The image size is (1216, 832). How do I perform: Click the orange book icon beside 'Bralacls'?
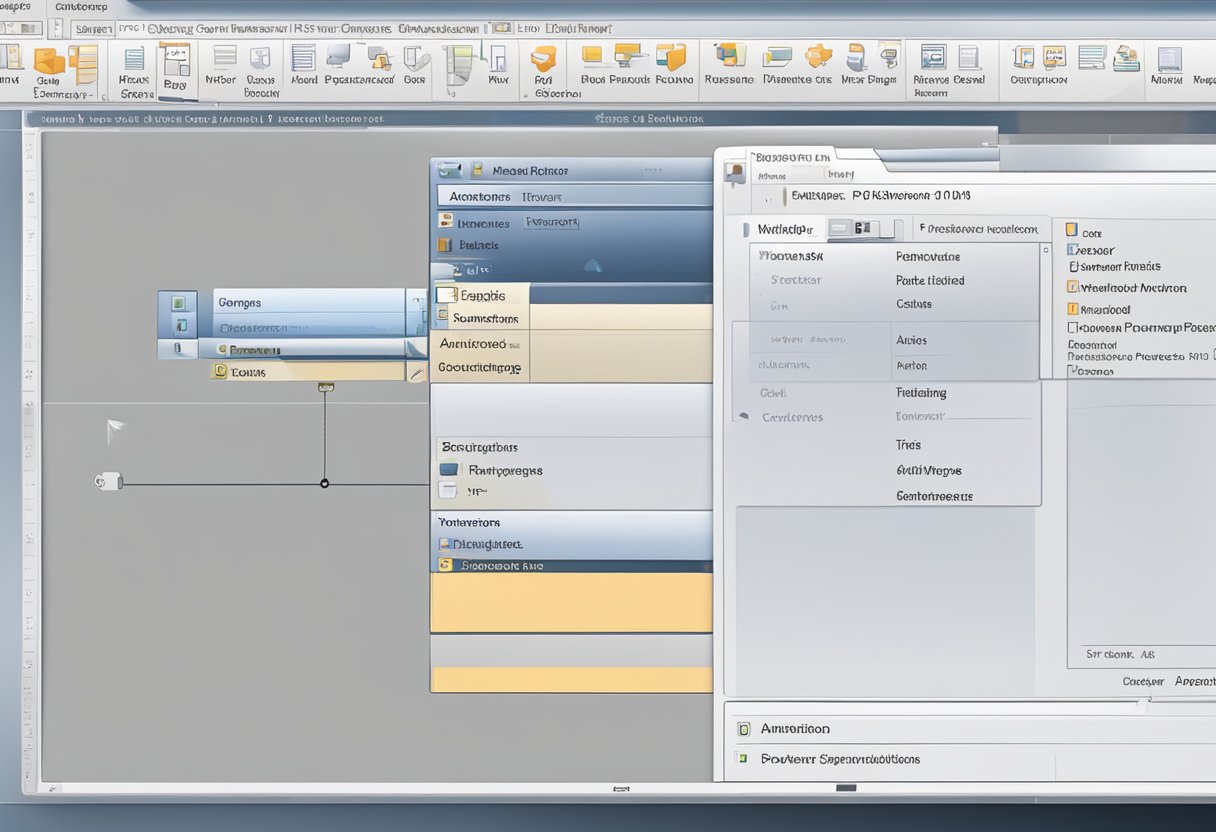[445, 245]
